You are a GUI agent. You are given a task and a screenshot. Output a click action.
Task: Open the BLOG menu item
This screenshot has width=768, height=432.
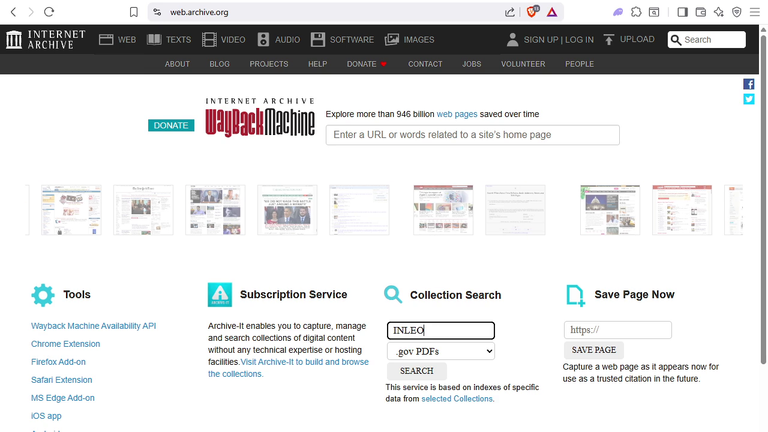(x=219, y=64)
